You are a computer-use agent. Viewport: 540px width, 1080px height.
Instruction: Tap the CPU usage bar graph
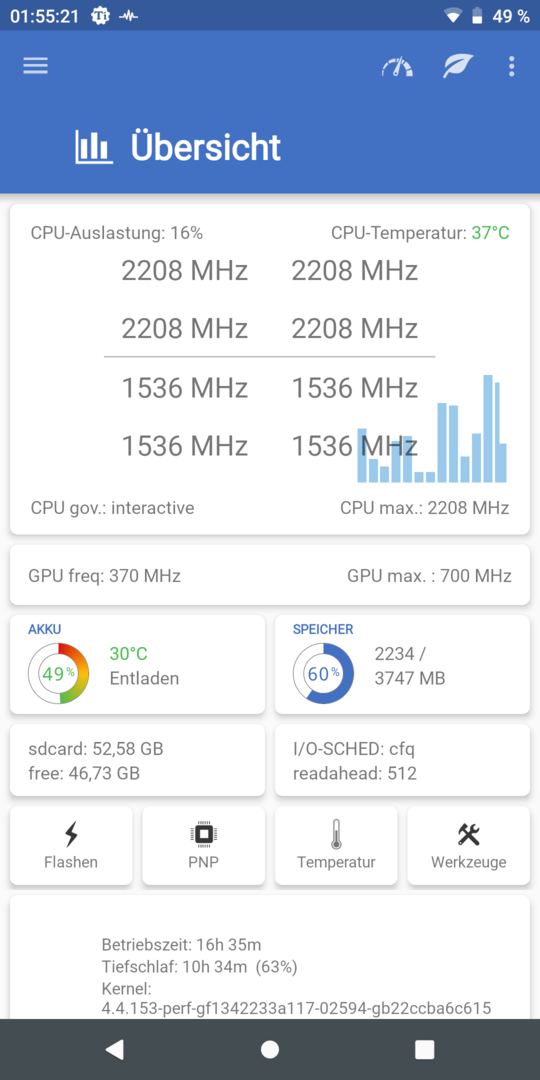click(x=432, y=428)
